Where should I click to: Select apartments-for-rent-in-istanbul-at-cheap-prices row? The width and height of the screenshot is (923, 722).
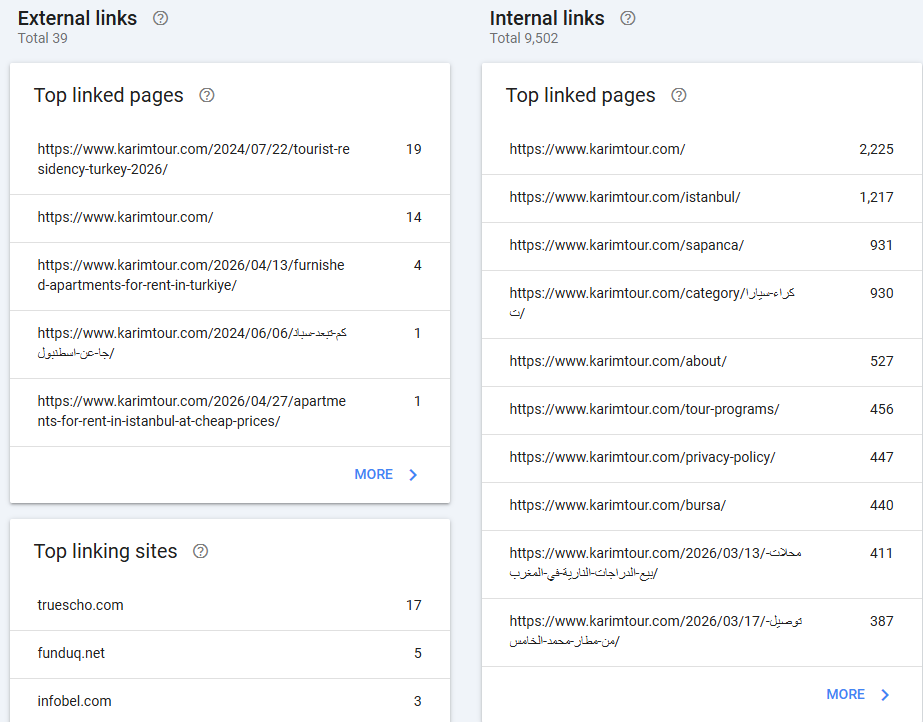coord(230,412)
